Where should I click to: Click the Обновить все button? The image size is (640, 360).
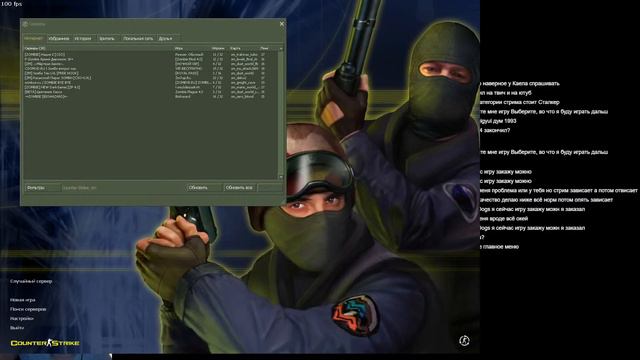tap(239, 188)
